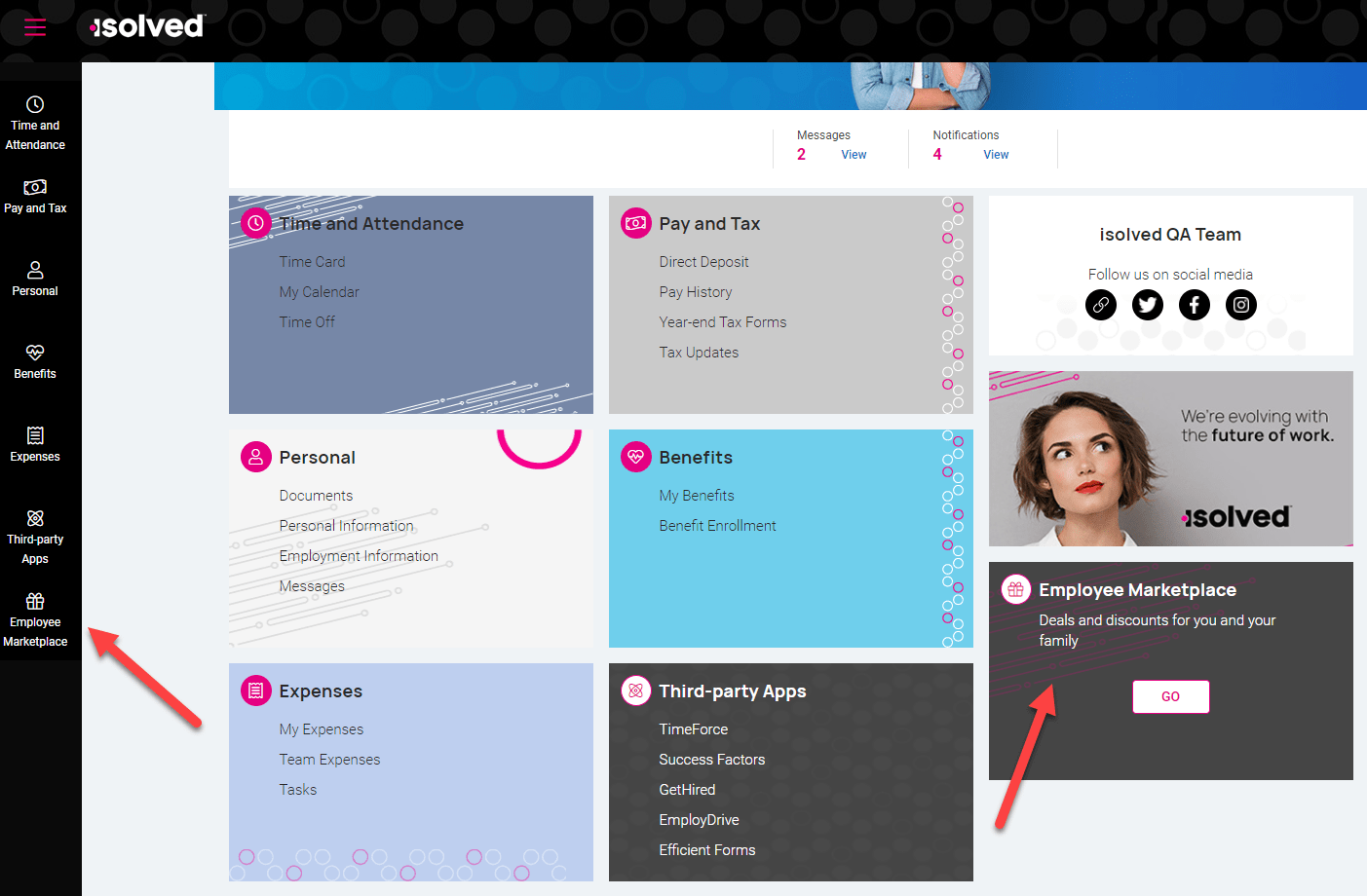
Task: Open Instagram social media icon
Action: click(x=1241, y=305)
